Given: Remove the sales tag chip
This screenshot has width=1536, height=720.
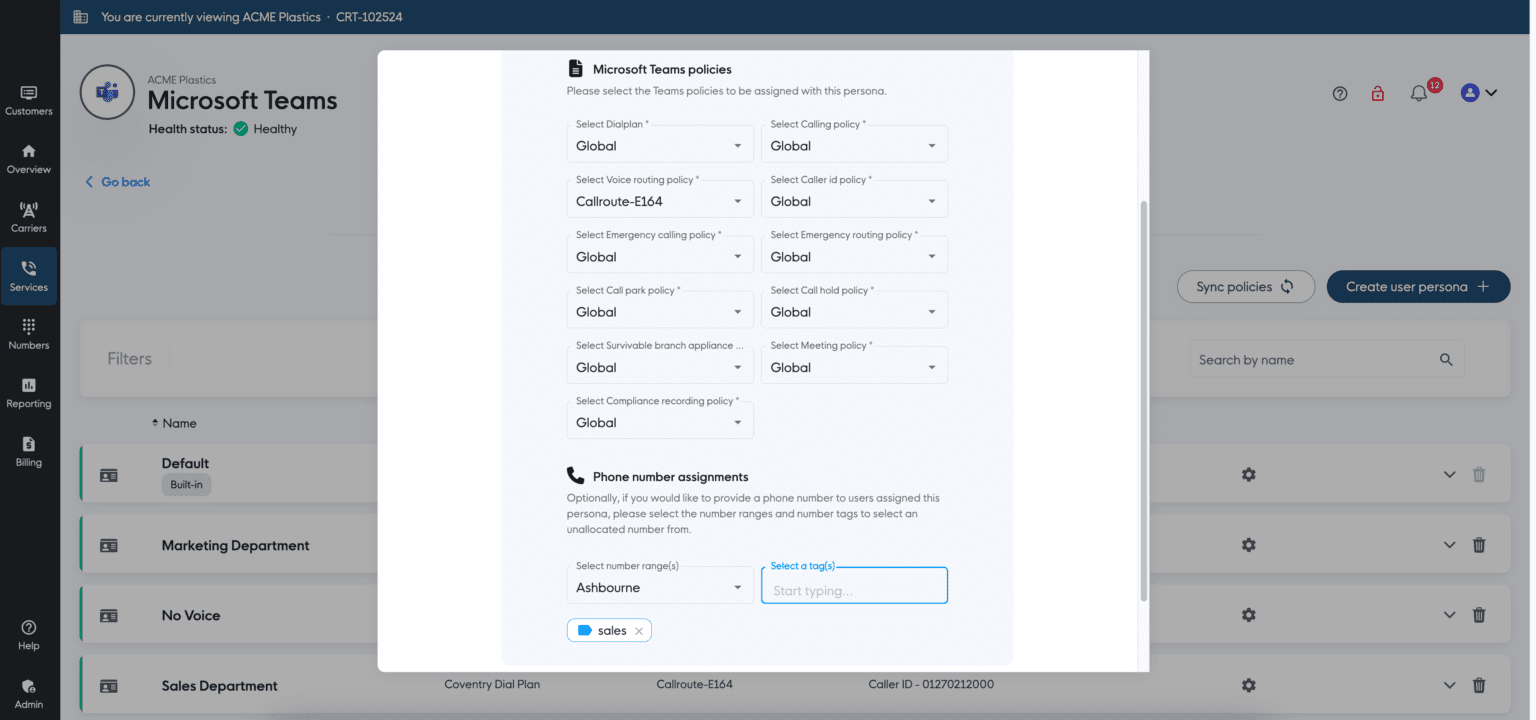Looking at the screenshot, I should [639, 630].
